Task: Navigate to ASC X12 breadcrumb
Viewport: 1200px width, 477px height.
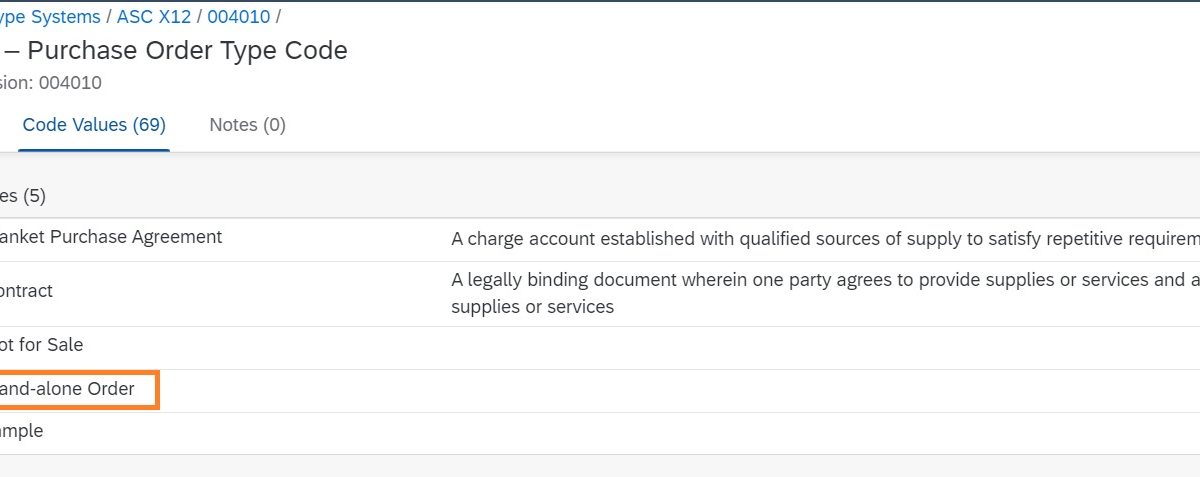Action: point(155,17)
